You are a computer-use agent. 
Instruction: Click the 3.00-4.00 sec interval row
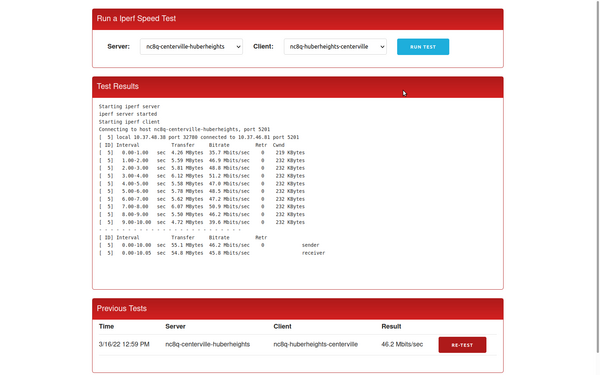click(x=202, y=176)
